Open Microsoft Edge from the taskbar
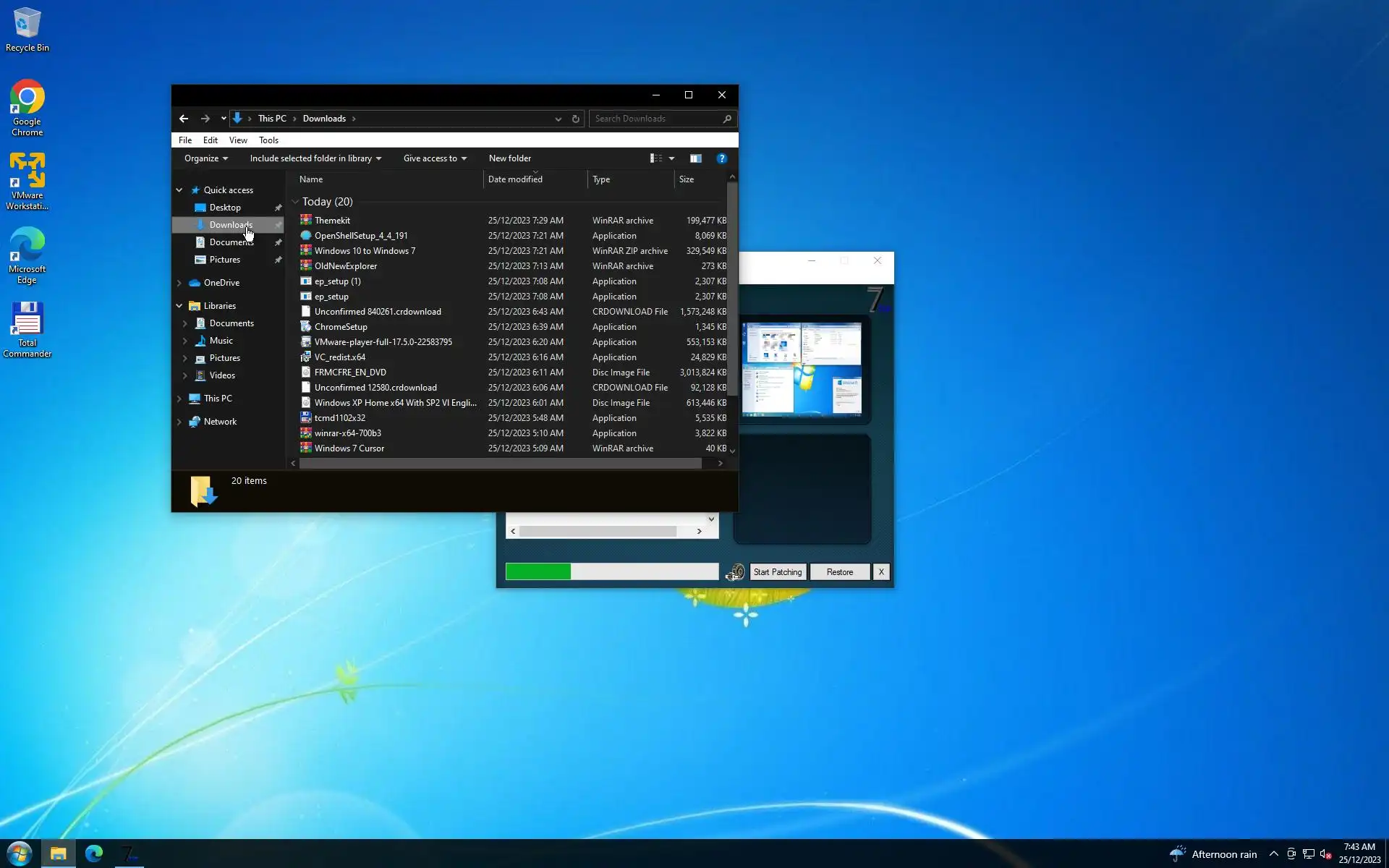Screen dimensions: 1389x868 click(94, 854)
